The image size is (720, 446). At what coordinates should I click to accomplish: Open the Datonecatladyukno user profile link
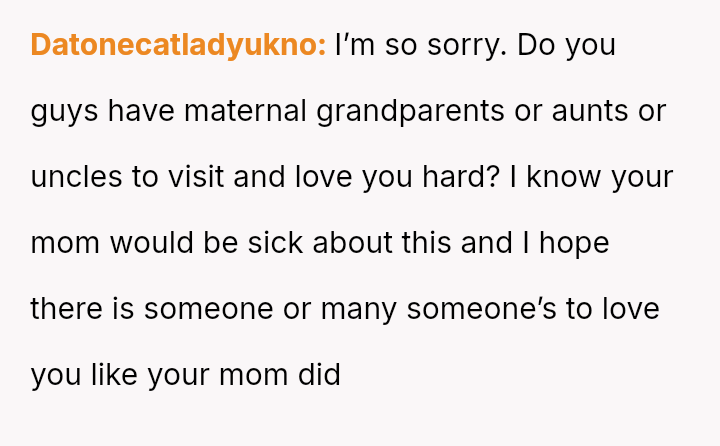click(x=178, y=45)
